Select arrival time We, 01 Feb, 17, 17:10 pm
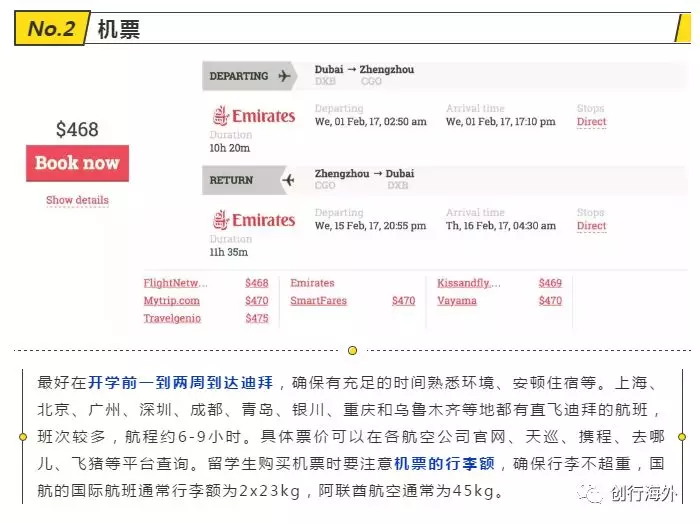700x524 pixels. tap(500, 121)
